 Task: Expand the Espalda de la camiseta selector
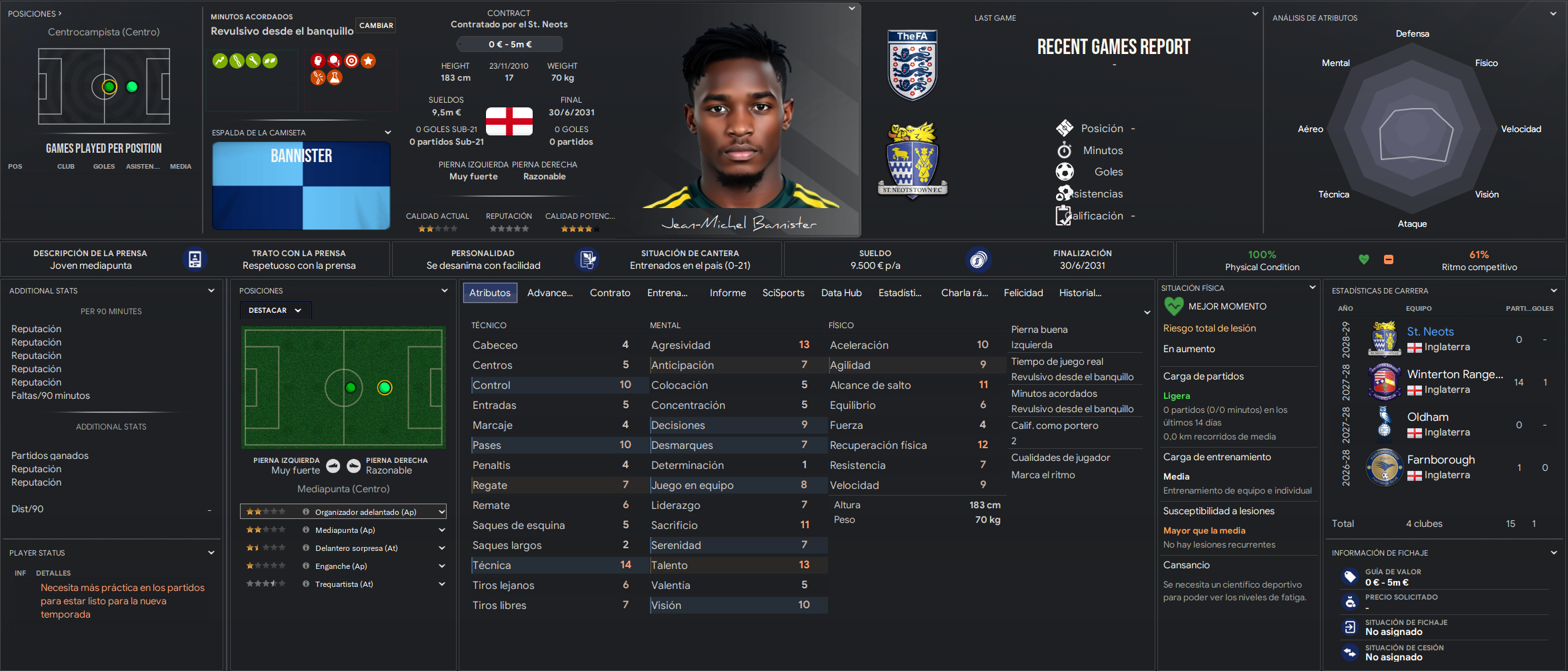[x=387, y=132]
